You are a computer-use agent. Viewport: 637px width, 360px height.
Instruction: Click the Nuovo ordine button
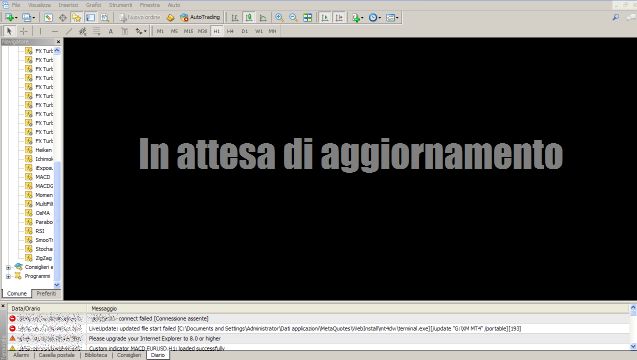[140, 17]
